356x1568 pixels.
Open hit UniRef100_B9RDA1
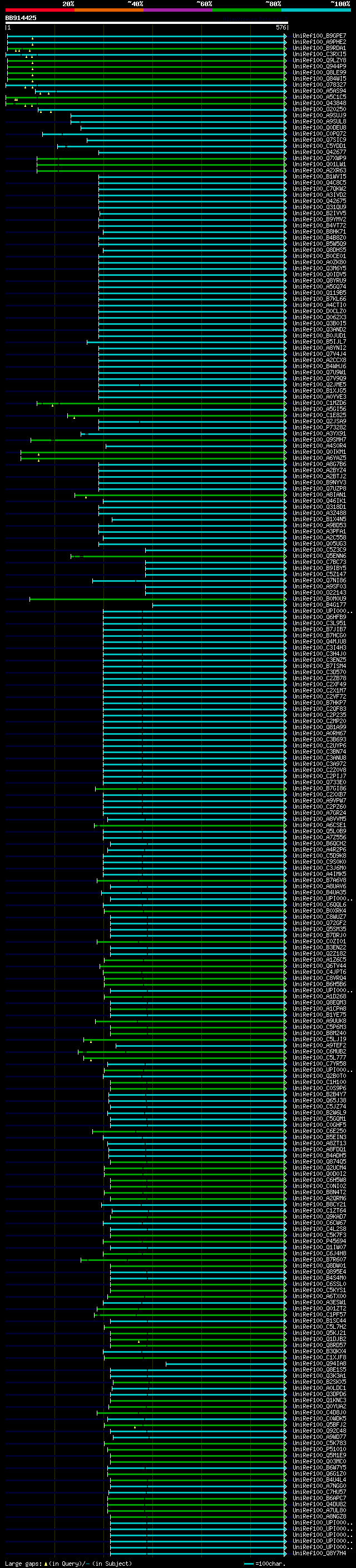pos(319,48)
